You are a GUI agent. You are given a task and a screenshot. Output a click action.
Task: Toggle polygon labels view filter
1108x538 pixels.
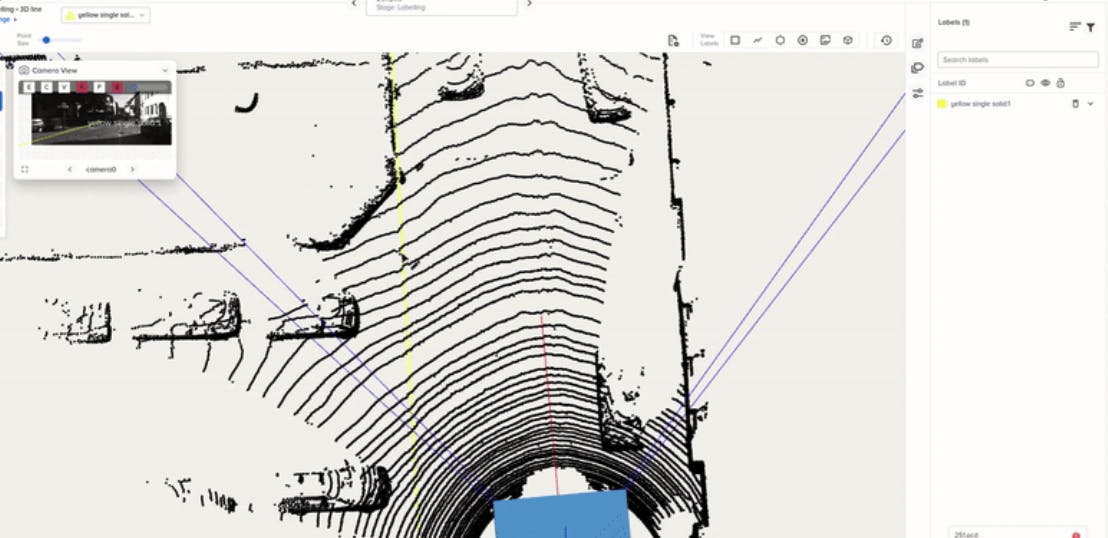pos(780,40)
